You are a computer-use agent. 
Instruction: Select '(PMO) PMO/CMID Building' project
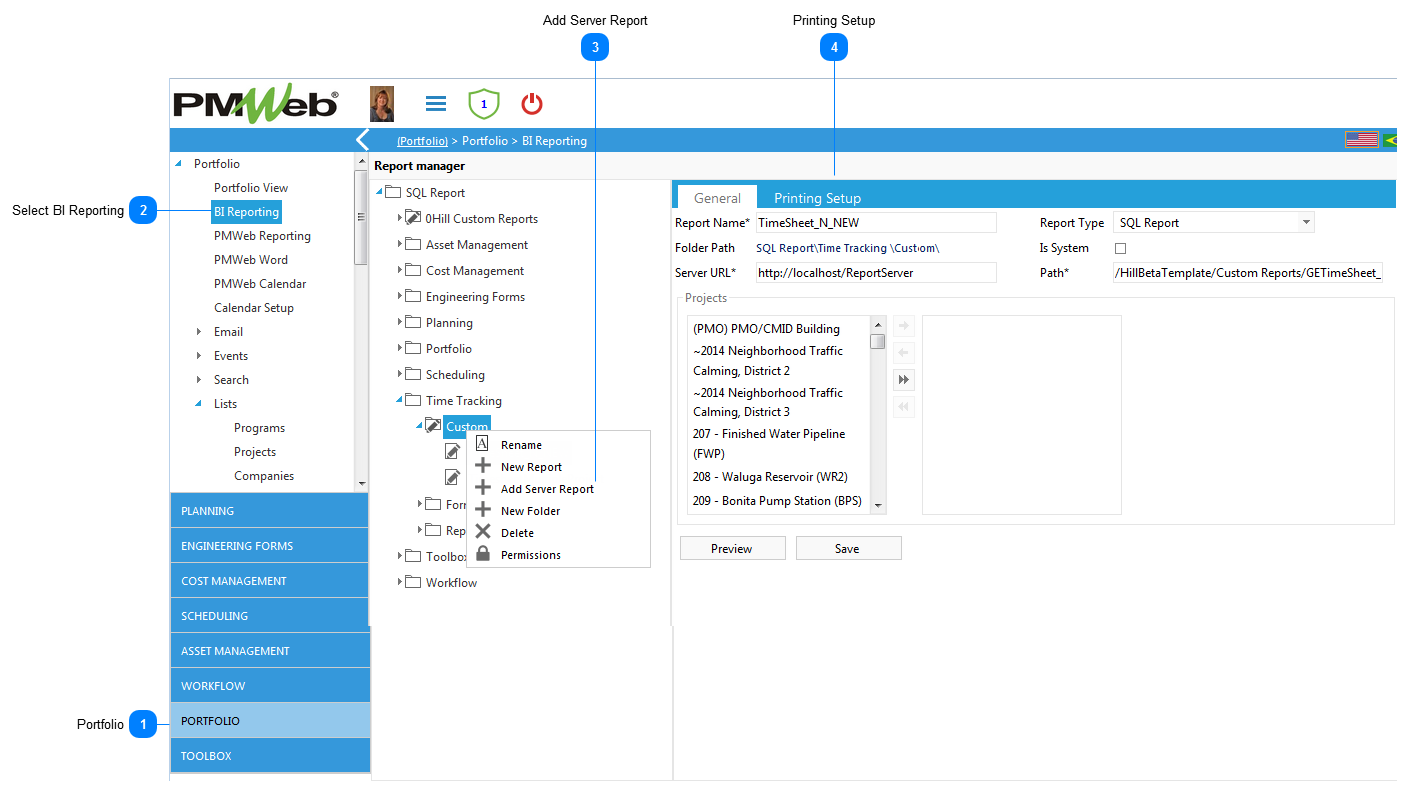coord(766,328)
